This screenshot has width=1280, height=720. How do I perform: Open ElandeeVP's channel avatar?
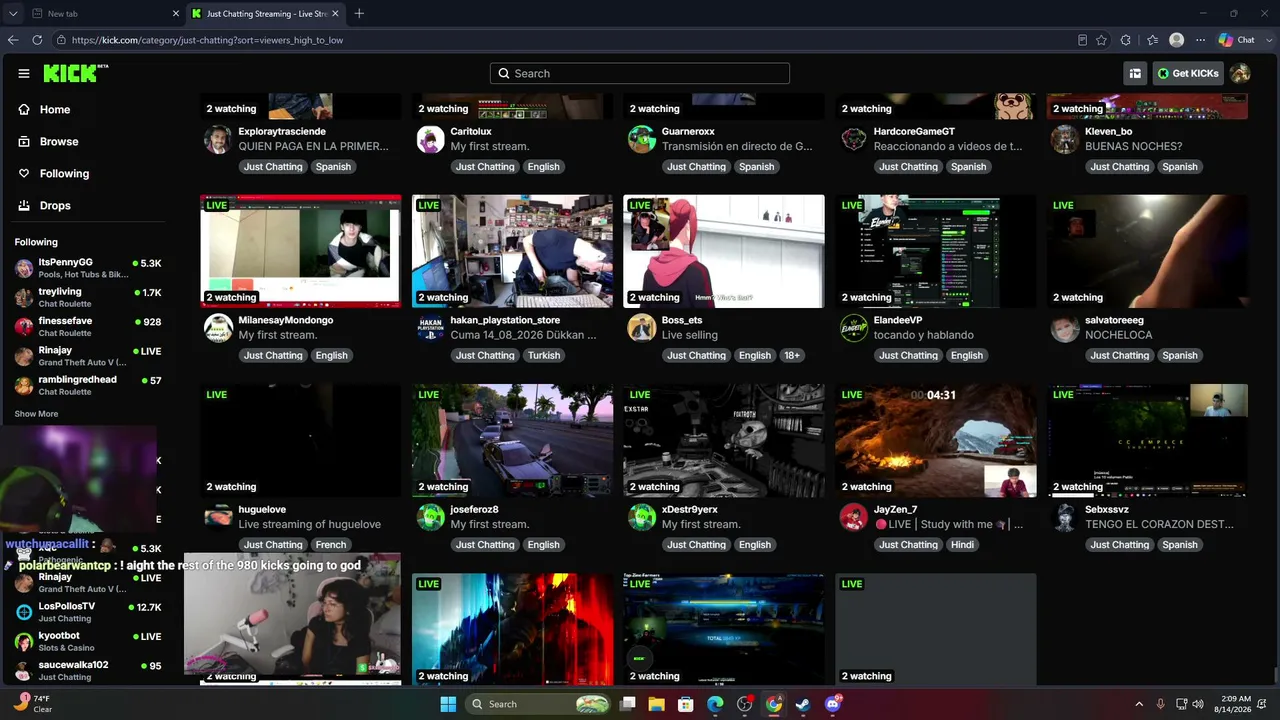853,328
